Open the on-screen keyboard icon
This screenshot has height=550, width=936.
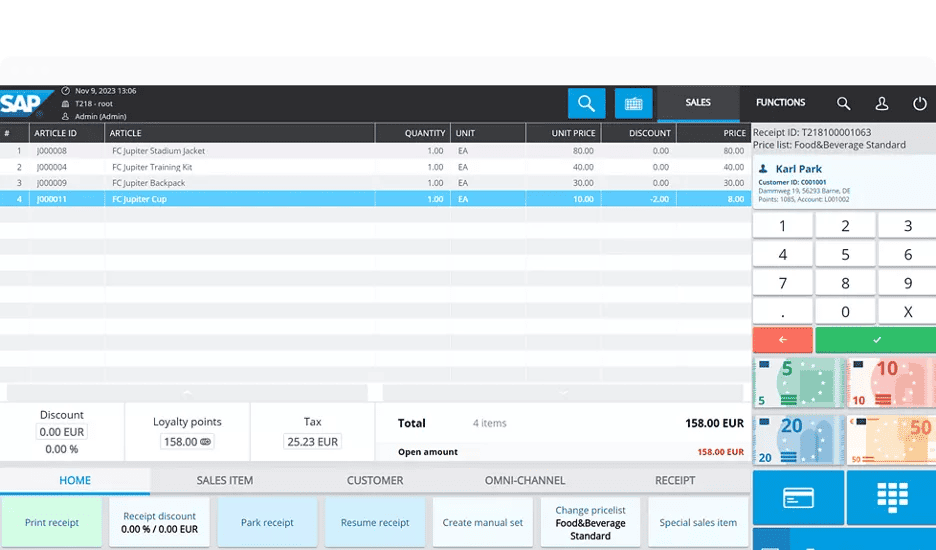point(633,103)
